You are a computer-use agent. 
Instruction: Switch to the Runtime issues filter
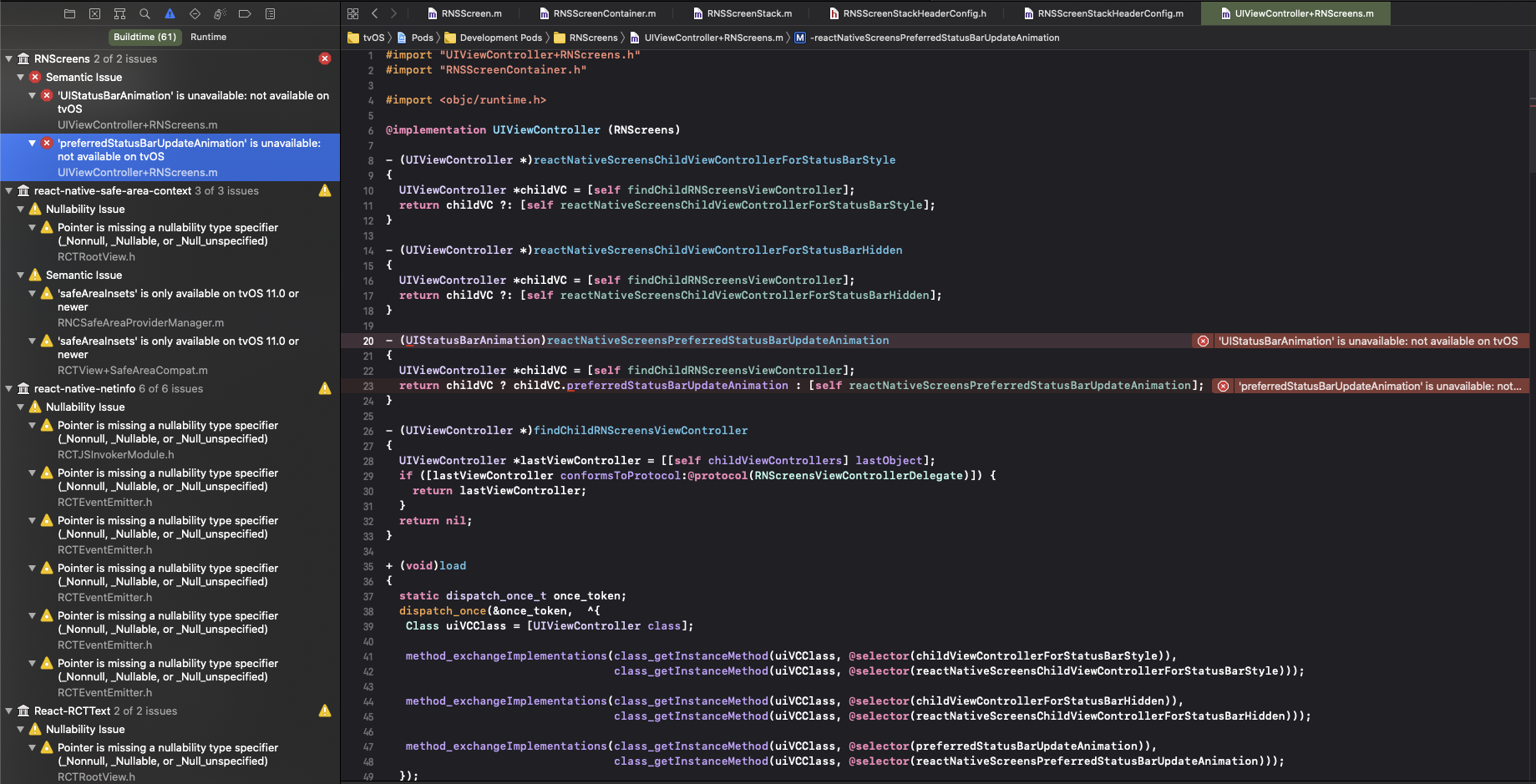click(208, 37)
